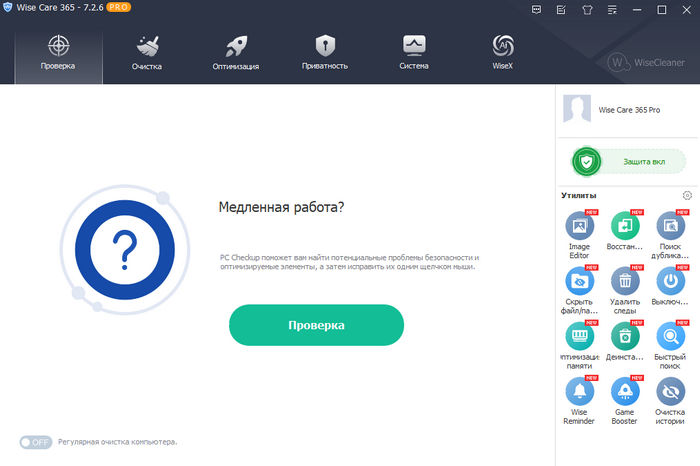
Task: Launch the Game Booster utility
Action: point(626,392)
